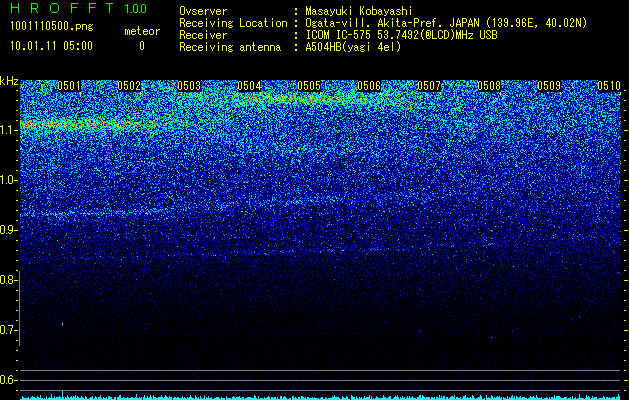Click the 0505 time marker
Image resolution: width=629 pixels, height=400 pixels.
(x=309, y=86)
